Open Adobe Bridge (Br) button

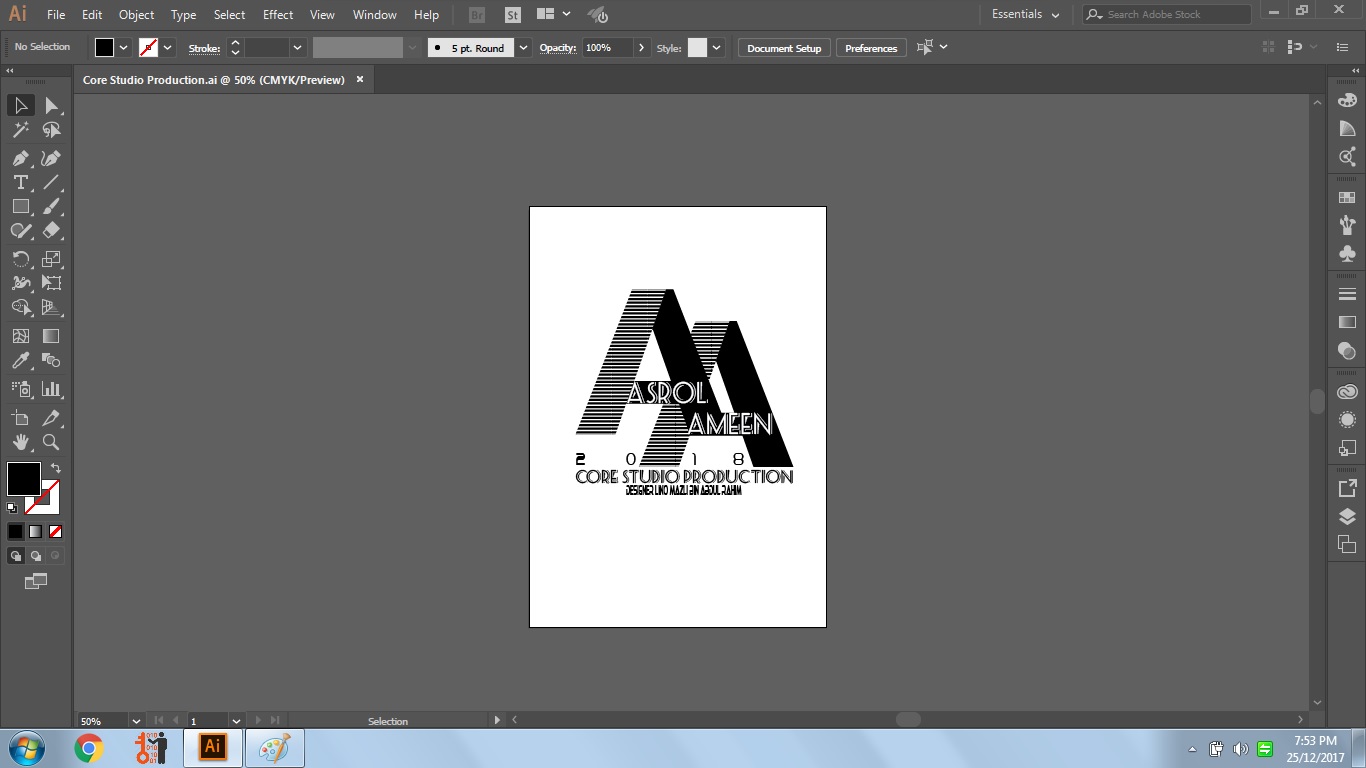(477, 15)
